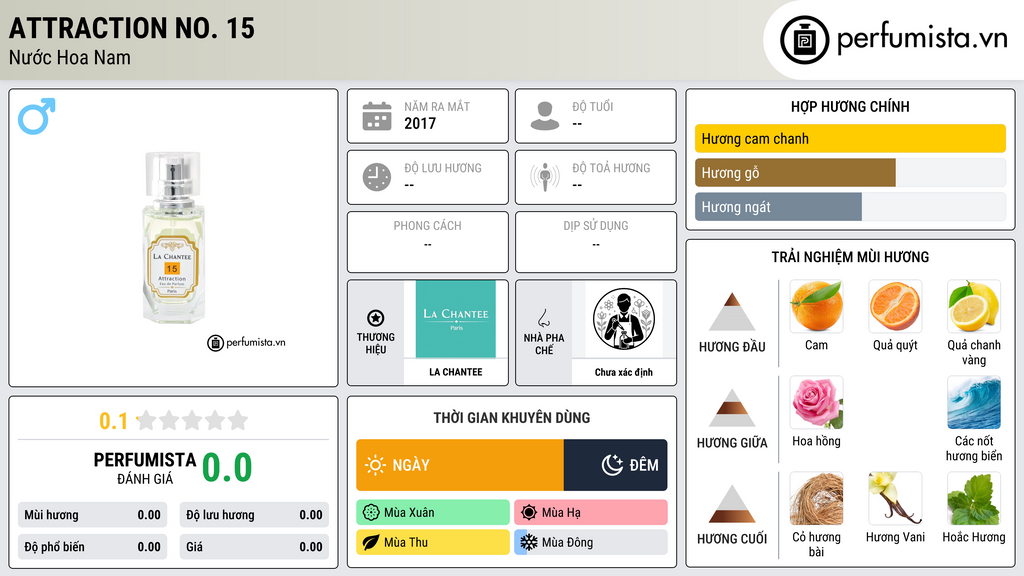Image resolution: width=1024 pixels, height=576 pixels.
Task: Click the yellow 0.1 rating number
Action: click(x=114, y=421)
